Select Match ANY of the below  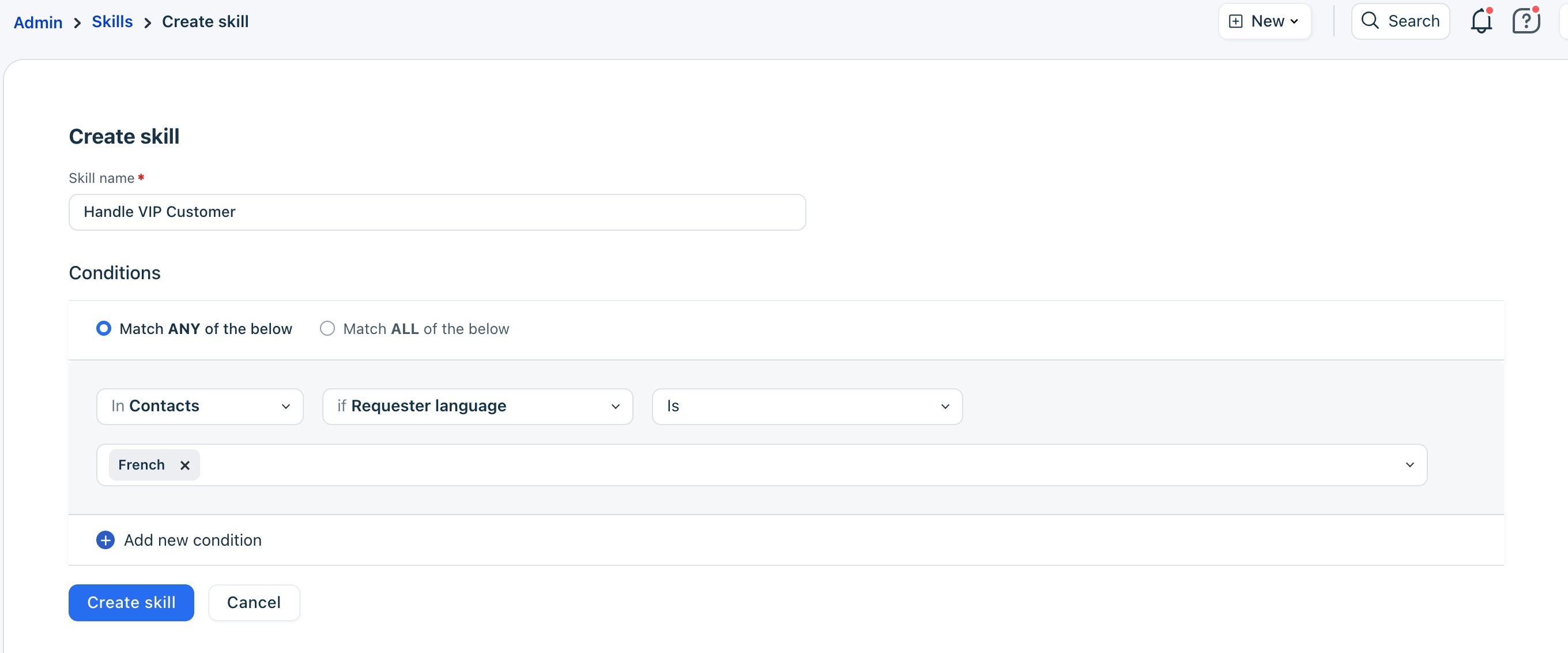(x=104, y=328)
